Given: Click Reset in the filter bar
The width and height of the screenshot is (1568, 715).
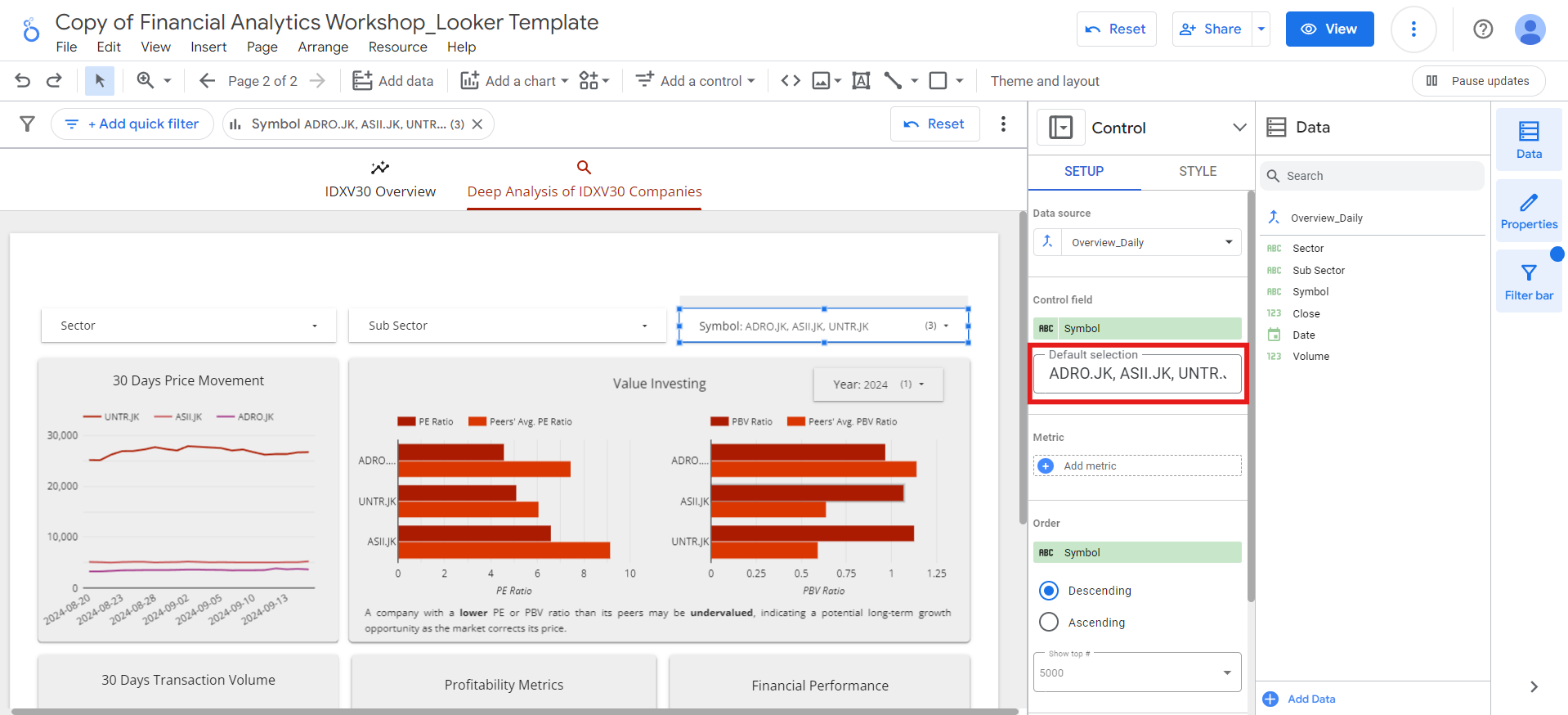Looking at the screenshot, I should (934, 124).
